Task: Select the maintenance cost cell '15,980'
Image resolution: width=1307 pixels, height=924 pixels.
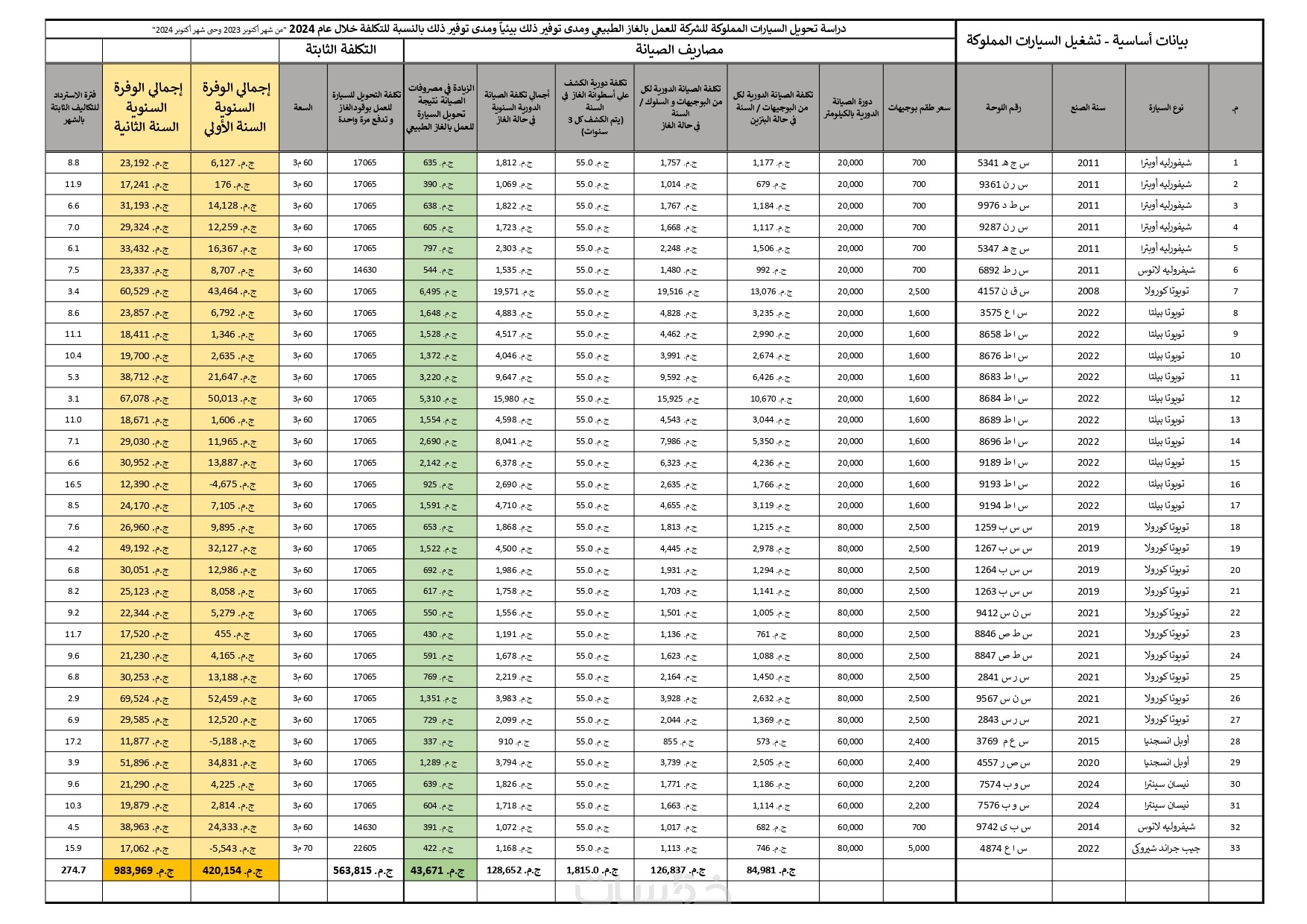Action: [x=514, y=399]
